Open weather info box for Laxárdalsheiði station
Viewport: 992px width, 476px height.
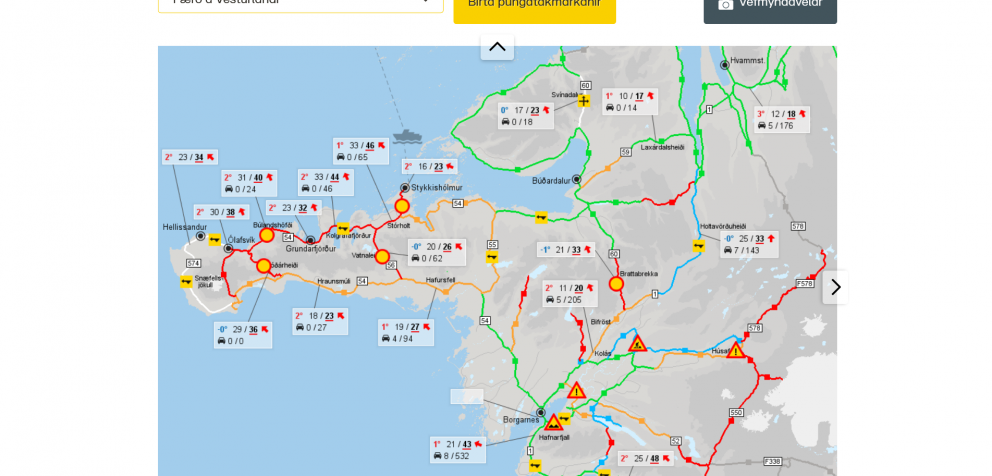click(630, 102)
